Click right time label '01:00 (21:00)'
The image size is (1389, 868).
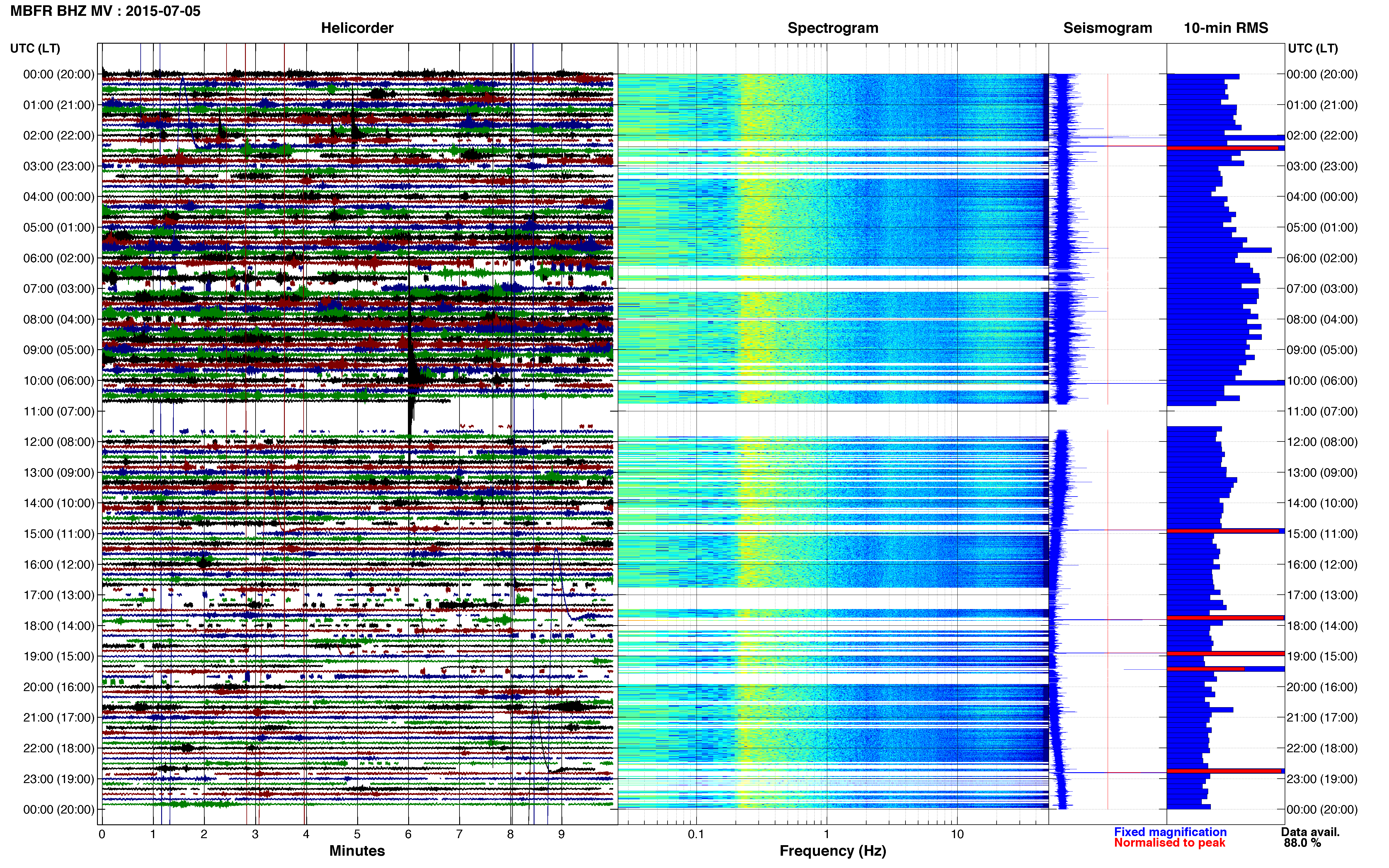[x=1322, y=105]
